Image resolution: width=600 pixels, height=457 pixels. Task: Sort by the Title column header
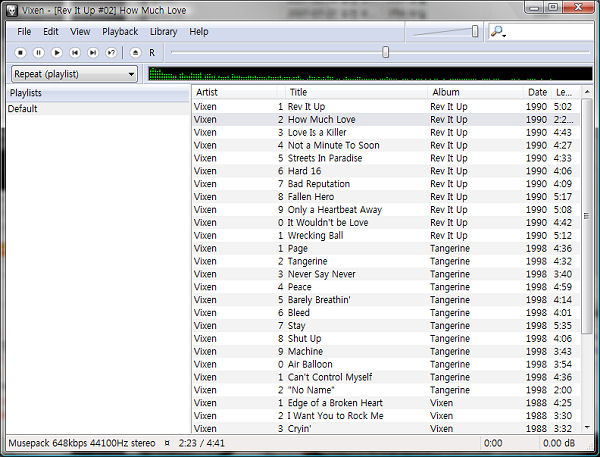click(x=357, y=92)
